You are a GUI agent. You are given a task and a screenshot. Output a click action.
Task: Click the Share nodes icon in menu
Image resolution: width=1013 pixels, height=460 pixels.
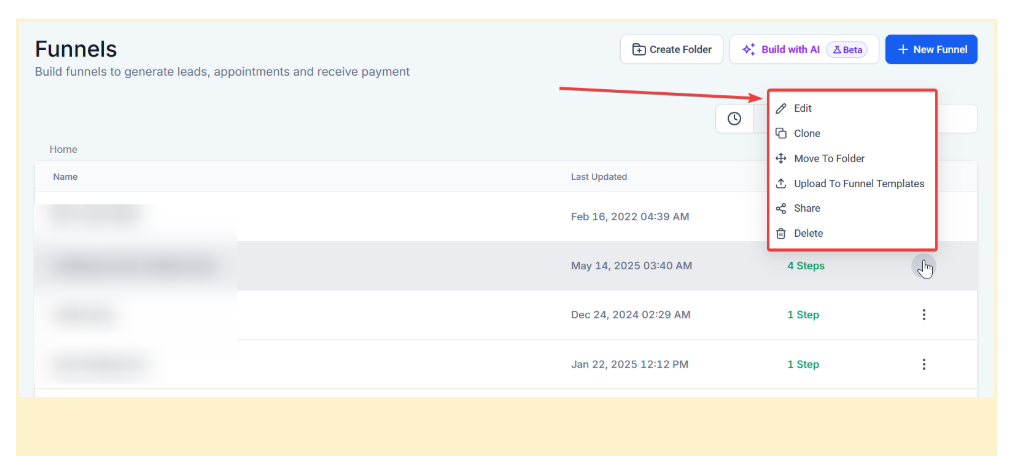click(781, 208)
